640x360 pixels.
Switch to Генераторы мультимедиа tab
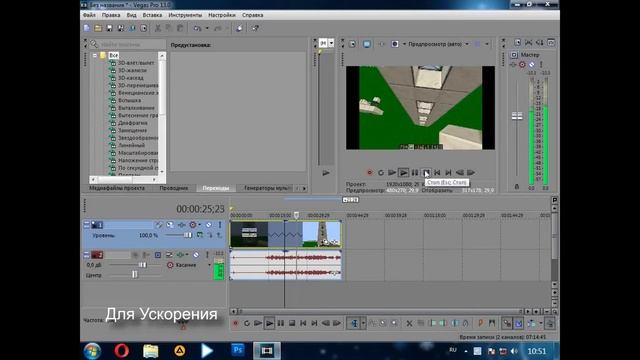pos(266,188)
